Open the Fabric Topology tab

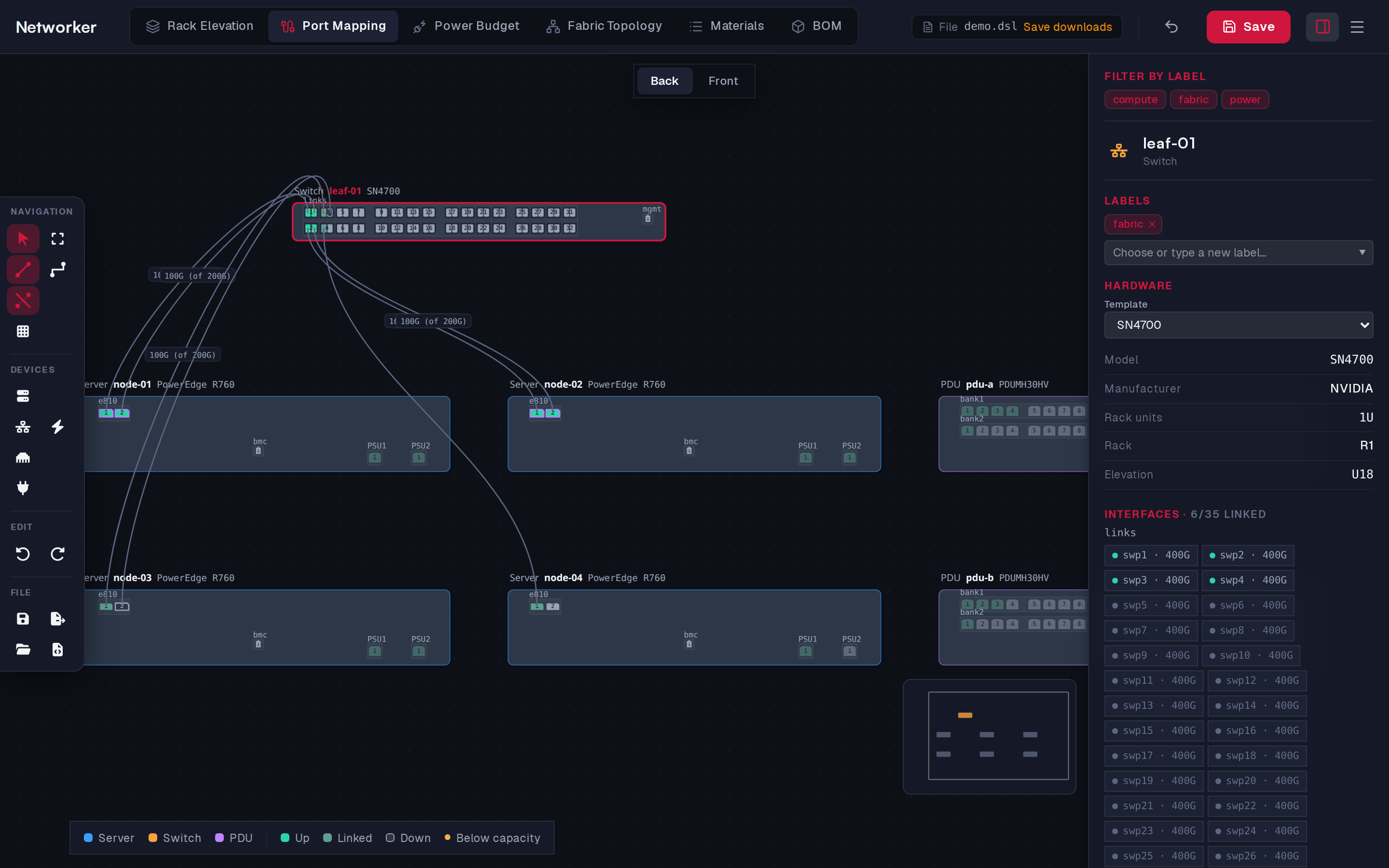pos(604,27)
